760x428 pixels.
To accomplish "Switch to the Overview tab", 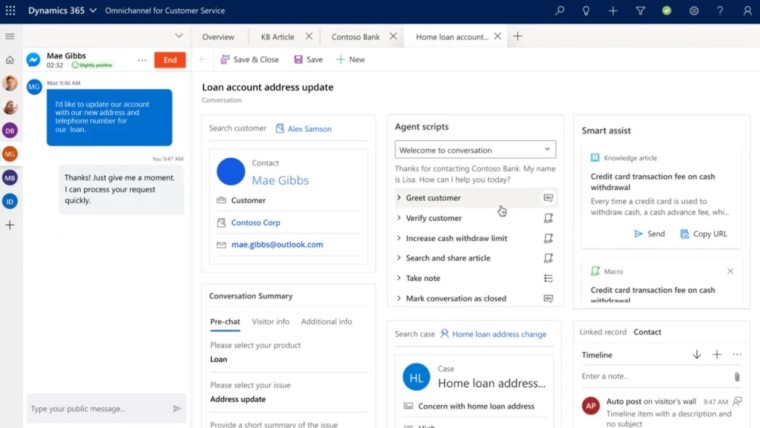I will (x=218, y=37).
